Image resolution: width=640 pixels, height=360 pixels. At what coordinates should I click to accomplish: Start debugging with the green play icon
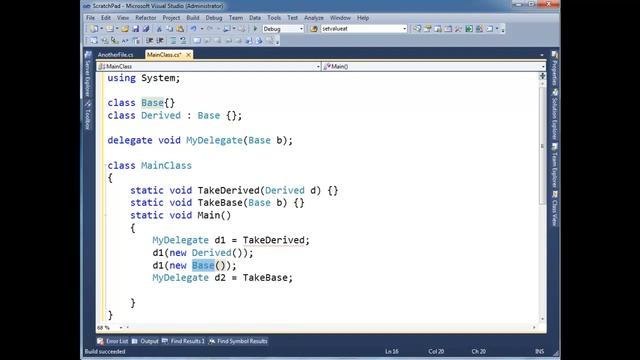(x=255, y=29)
